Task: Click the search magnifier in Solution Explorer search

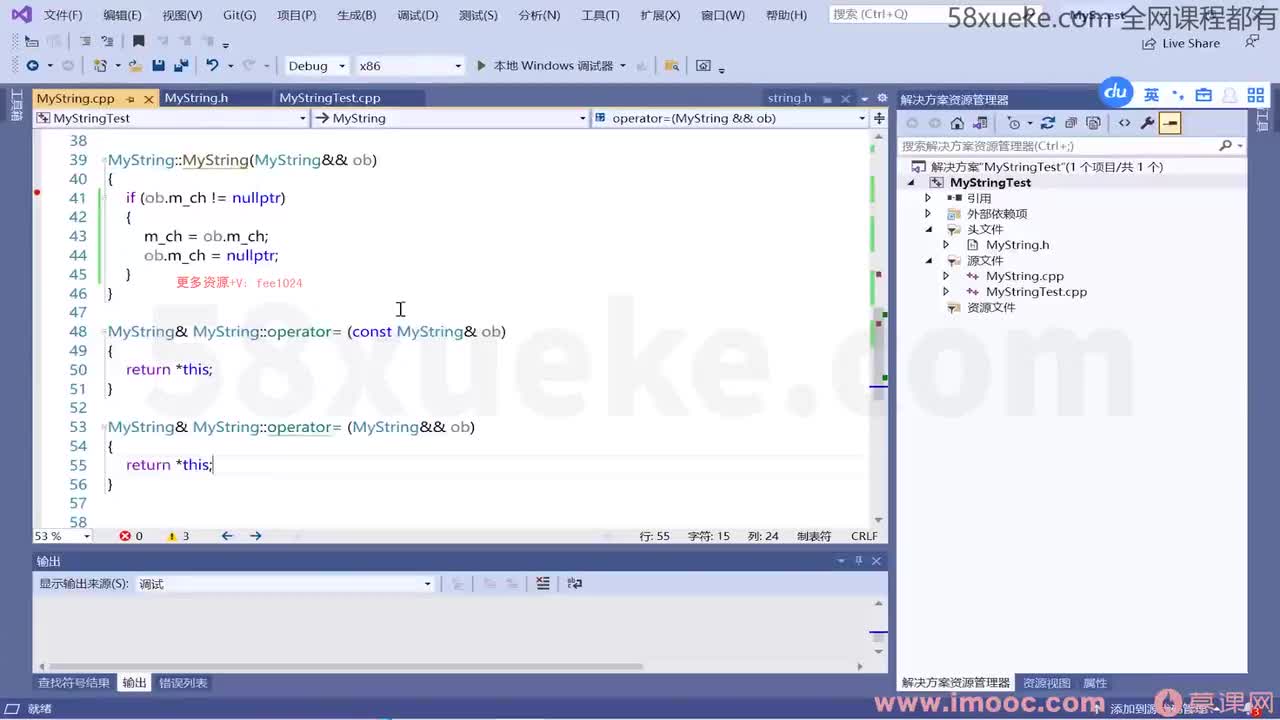Action: (1226, 145)
